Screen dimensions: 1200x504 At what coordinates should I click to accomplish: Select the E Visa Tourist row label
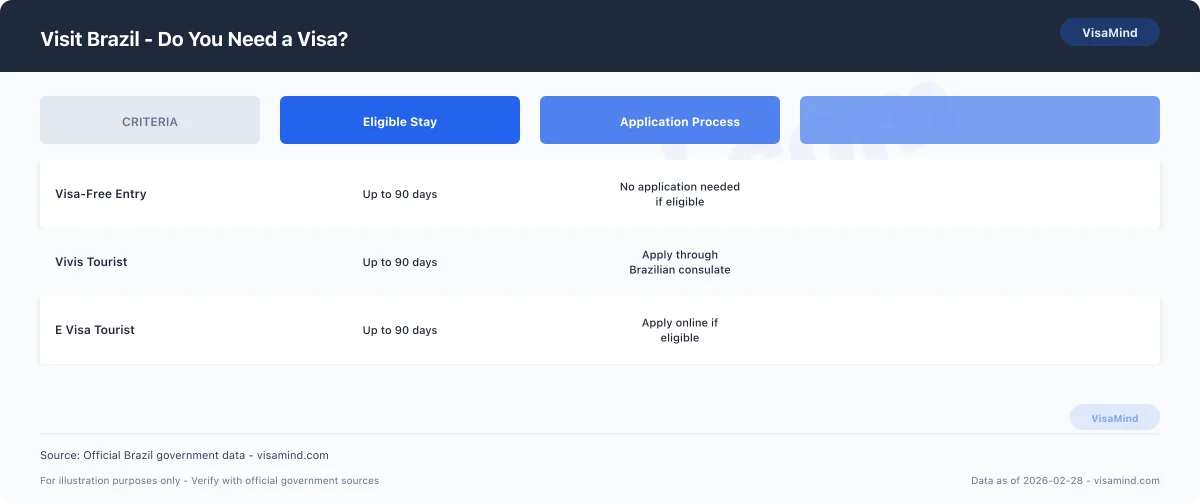pyautogui.click(x=95, y=330)
